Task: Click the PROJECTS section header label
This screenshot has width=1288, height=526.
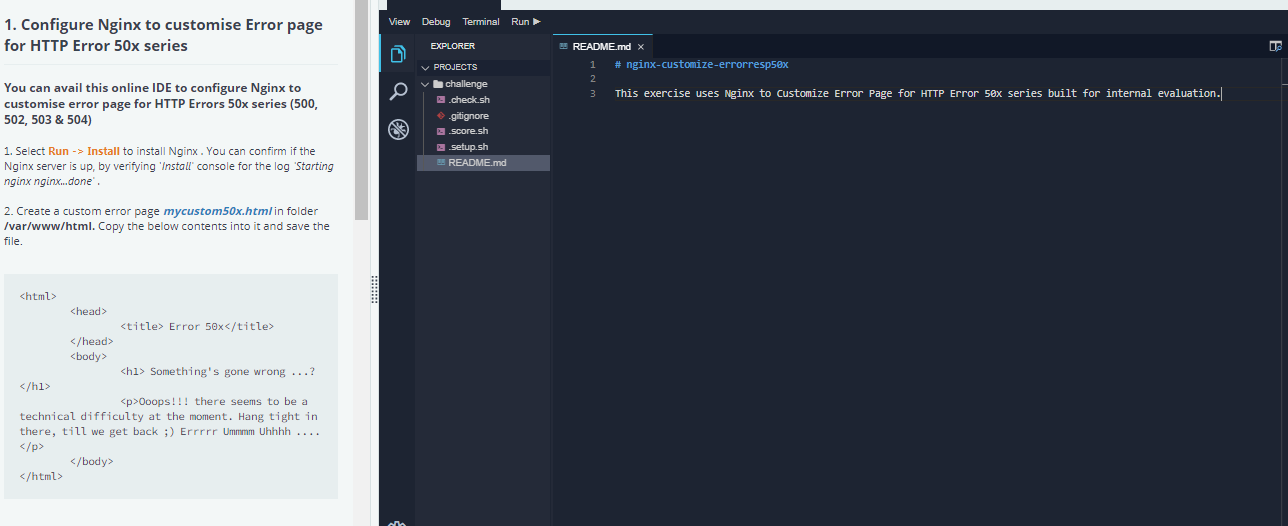Action: (x=455, y=67)
